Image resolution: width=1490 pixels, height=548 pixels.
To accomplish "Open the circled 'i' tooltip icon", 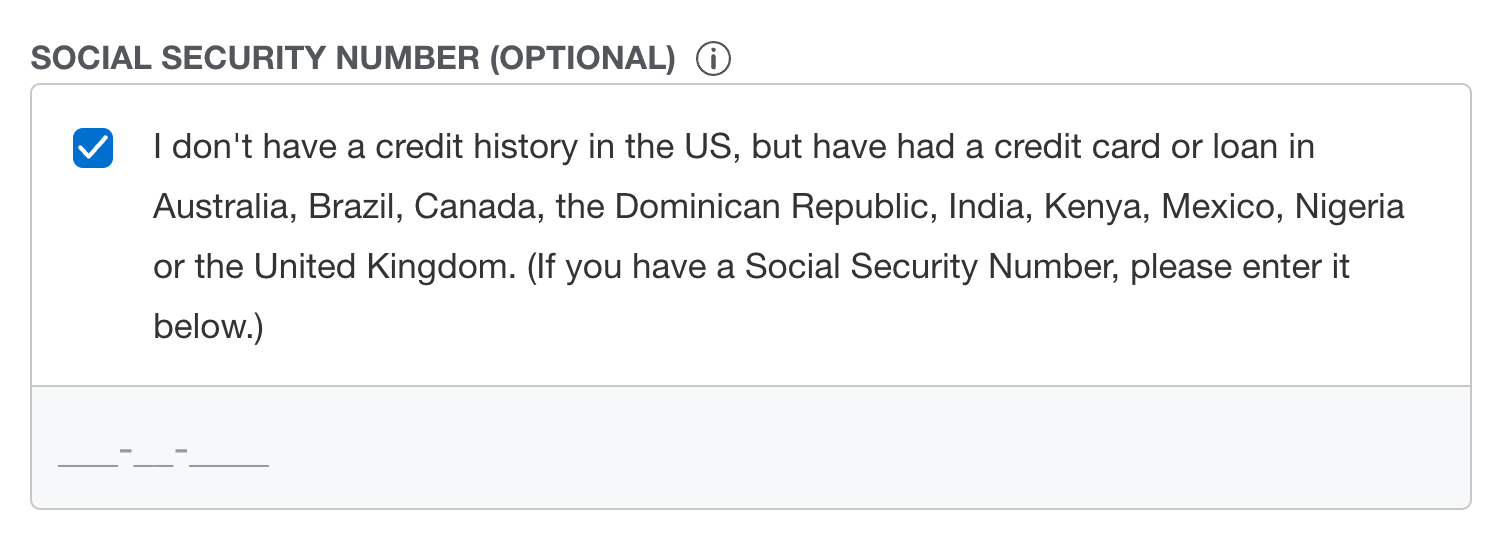I will pos(714,60).
